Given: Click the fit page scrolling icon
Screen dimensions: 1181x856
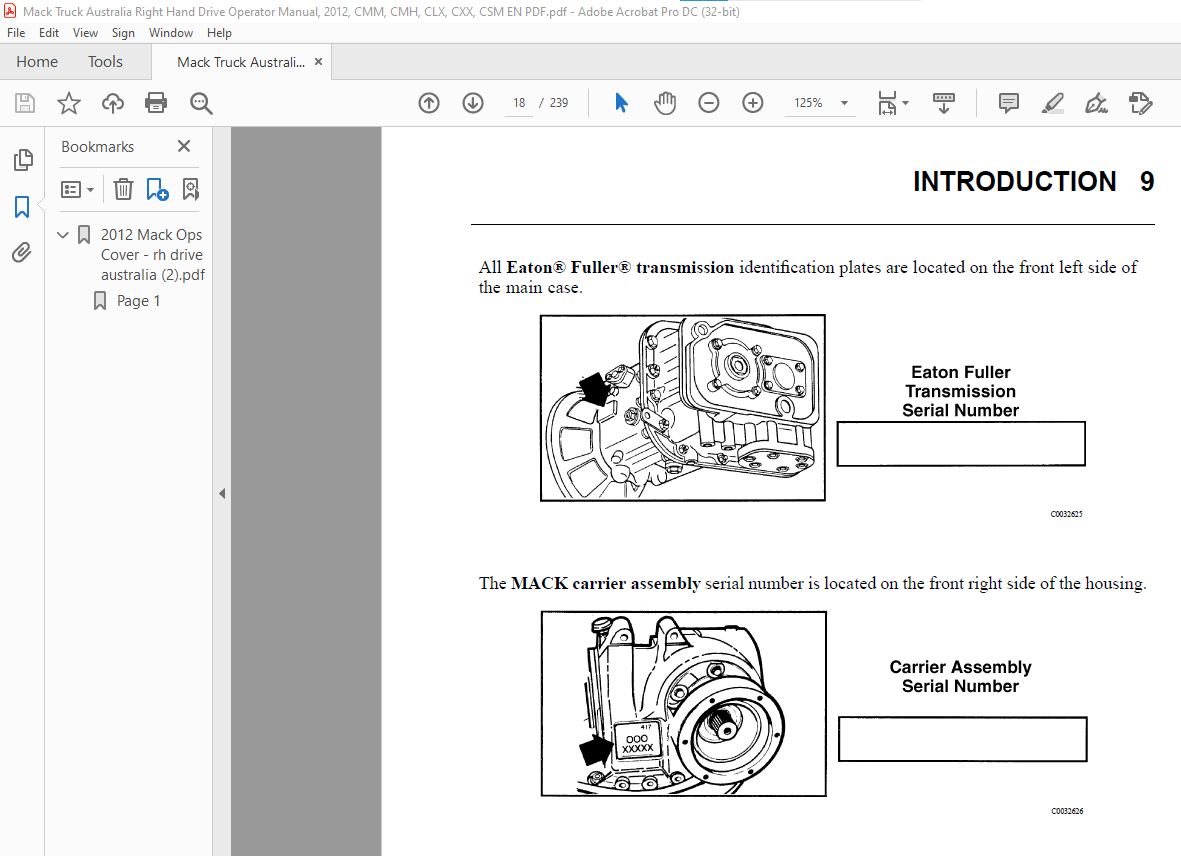Looking at the screenshot, I should click(x=887, y=103).
